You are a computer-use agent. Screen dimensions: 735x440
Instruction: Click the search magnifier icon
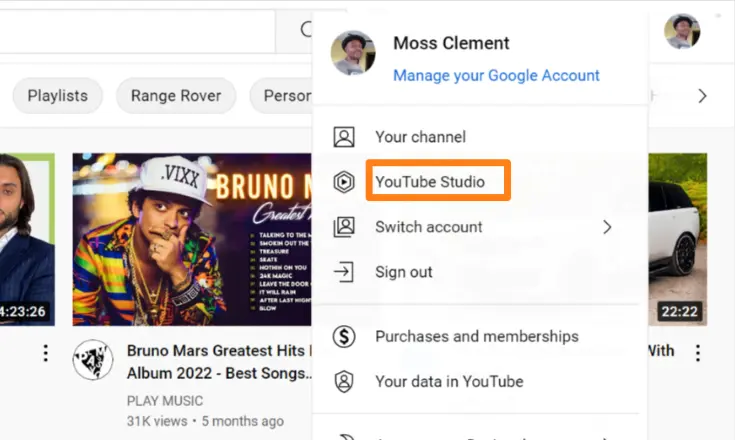pyautogui.click(x=305, y=30)
